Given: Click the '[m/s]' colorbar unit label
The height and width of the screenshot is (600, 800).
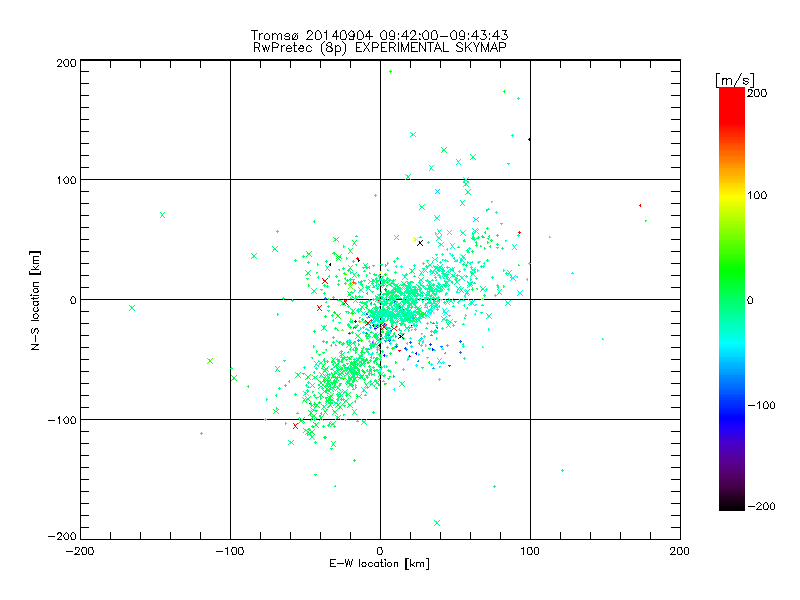Looking at the screenshot, I should [735, 80].
